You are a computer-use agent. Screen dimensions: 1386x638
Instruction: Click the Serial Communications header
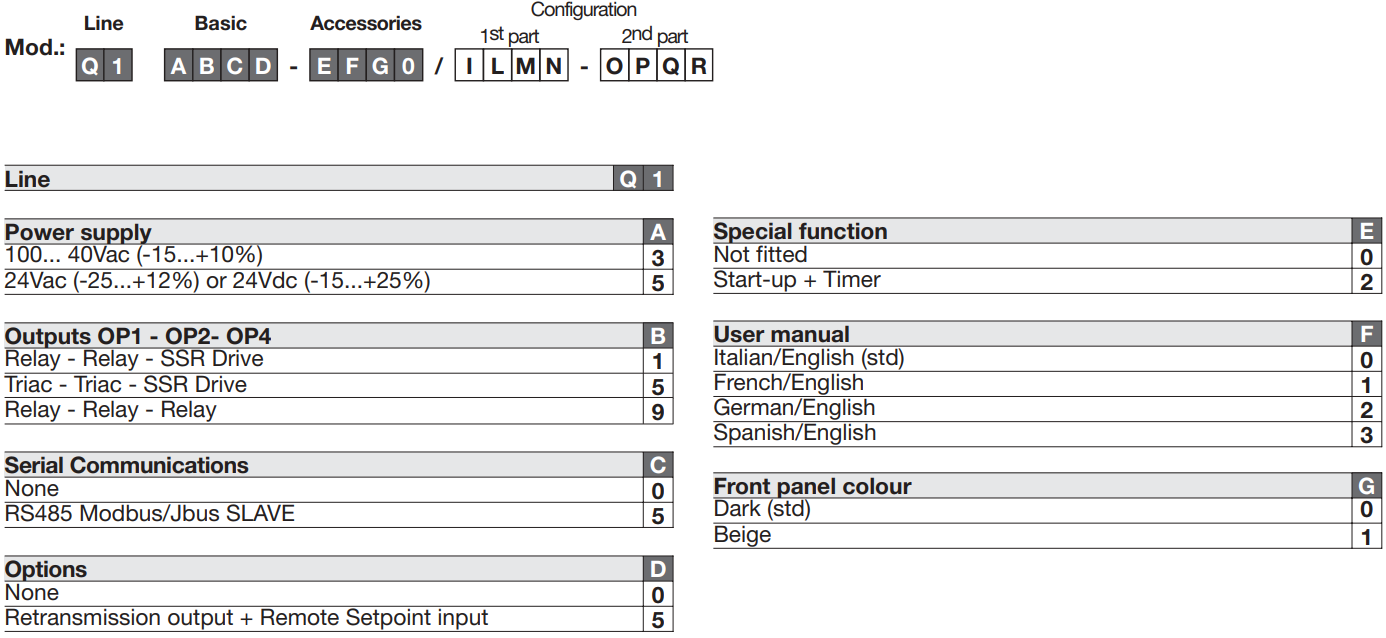[339, 465]
